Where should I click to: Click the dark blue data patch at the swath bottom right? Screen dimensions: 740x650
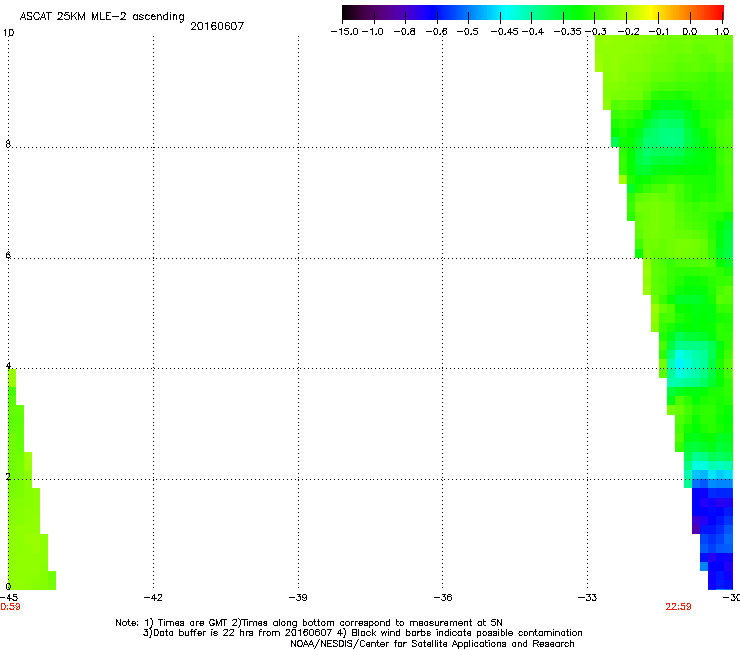click(x=715, y=533)
